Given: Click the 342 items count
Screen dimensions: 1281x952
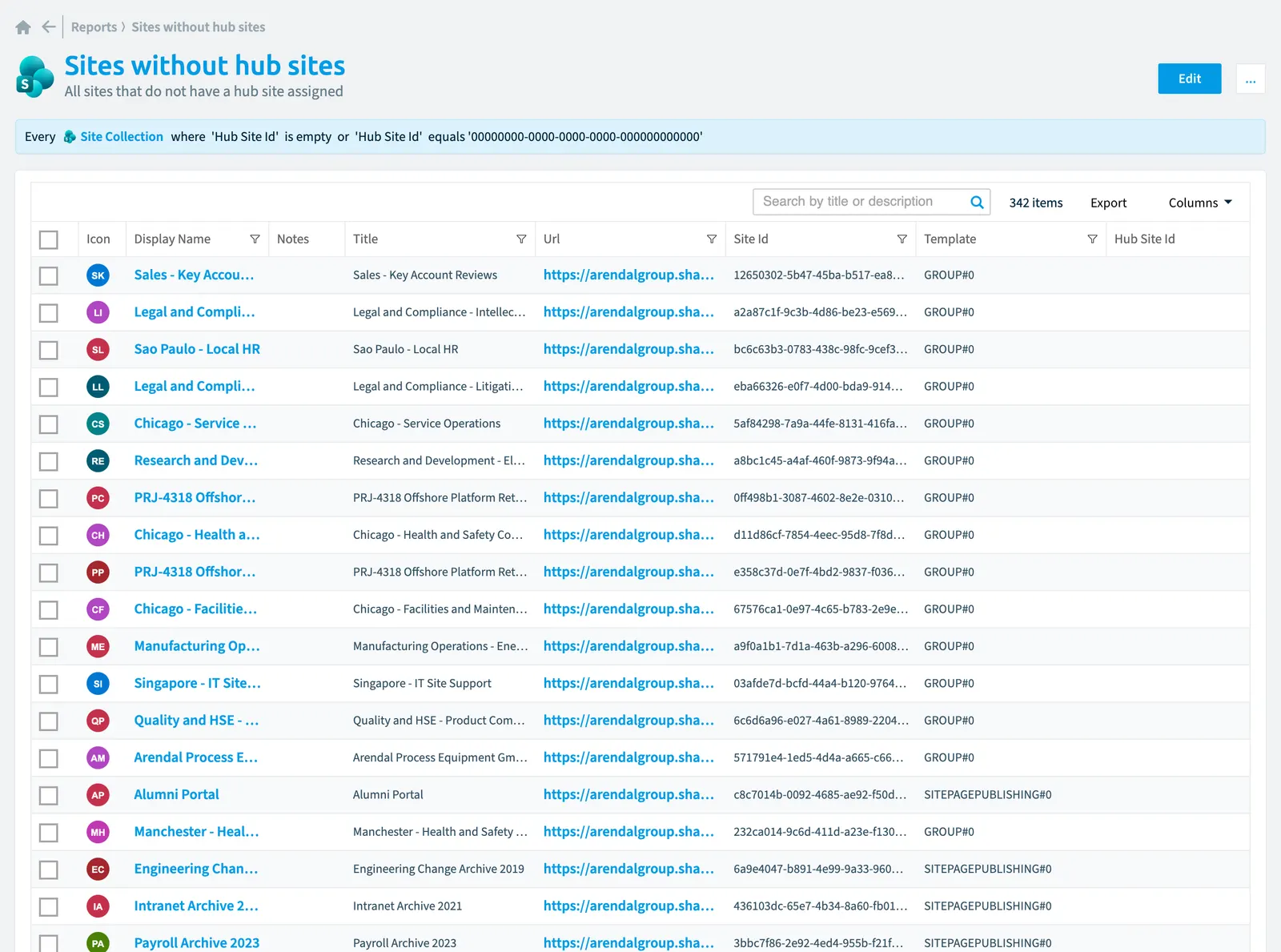Looking at the screenshot, I should (x=1035, y=203).
